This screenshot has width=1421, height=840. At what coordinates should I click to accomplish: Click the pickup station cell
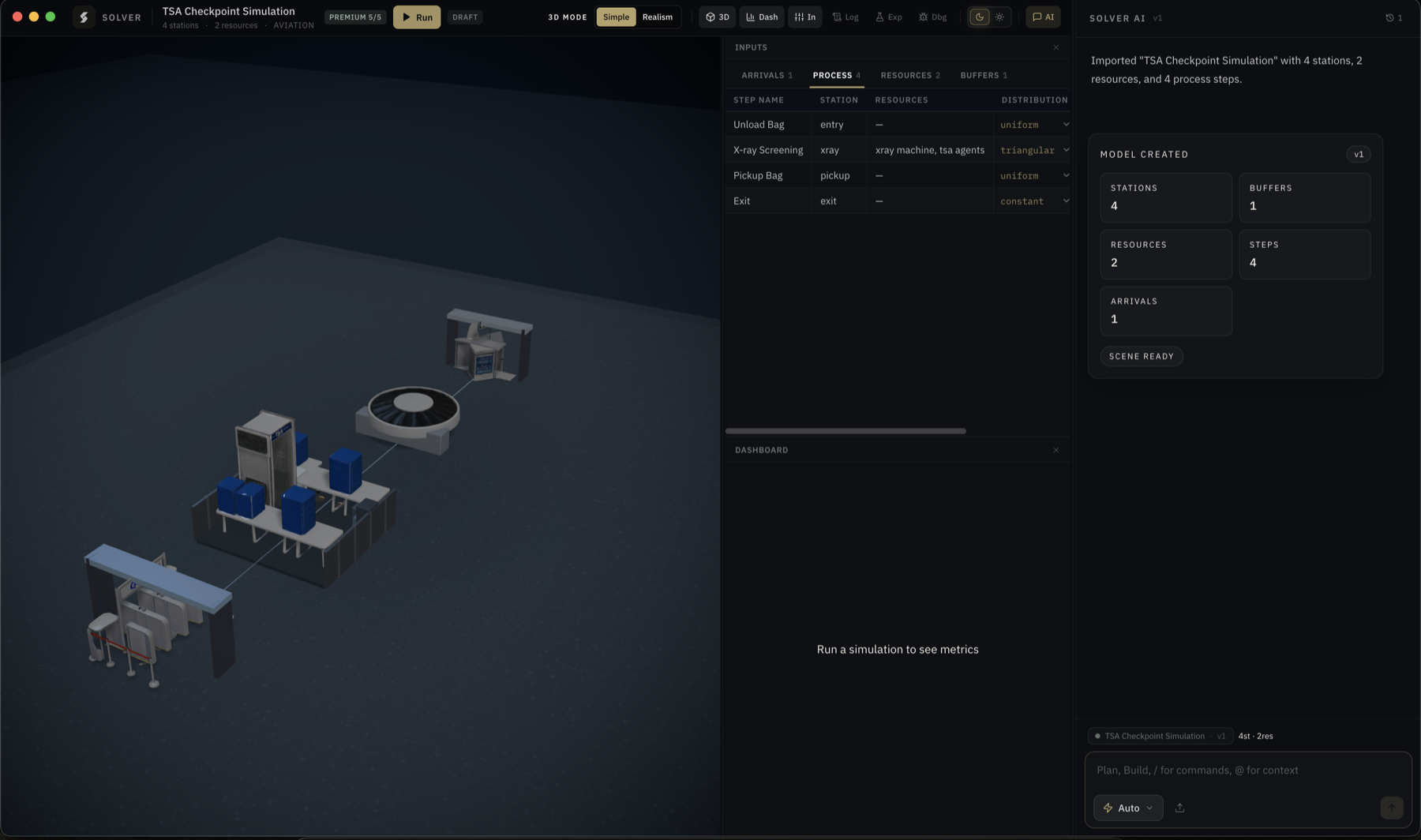click(x=839, y=175)
